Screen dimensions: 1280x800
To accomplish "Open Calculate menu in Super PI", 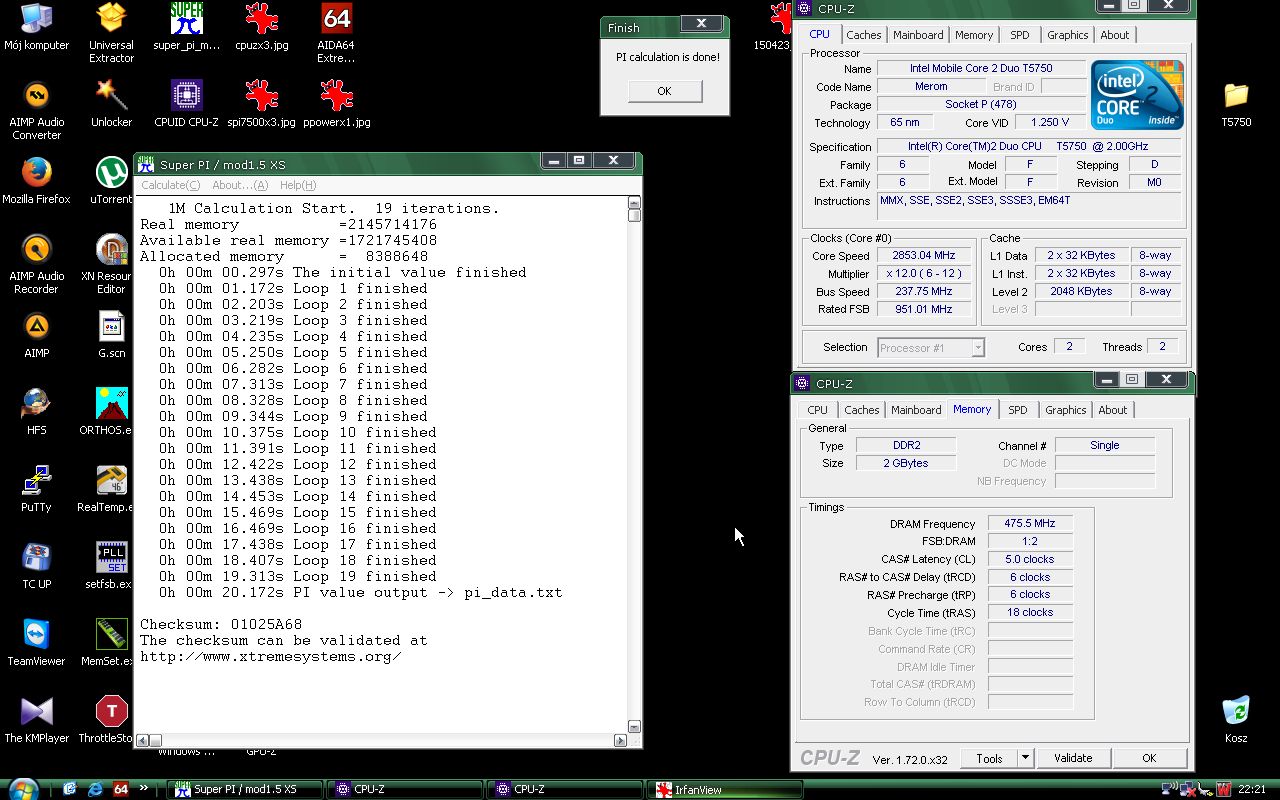I will 170,185.
